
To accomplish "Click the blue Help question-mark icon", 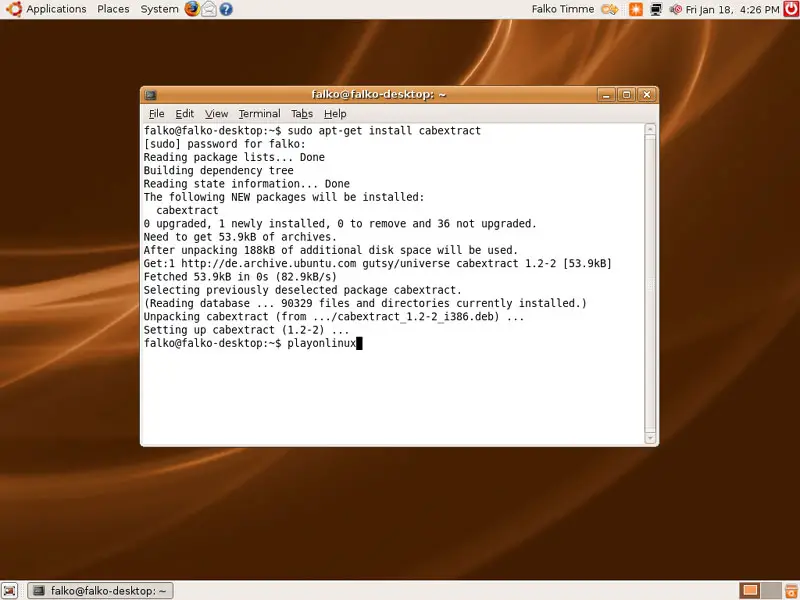I will click(x=226, y=9).
